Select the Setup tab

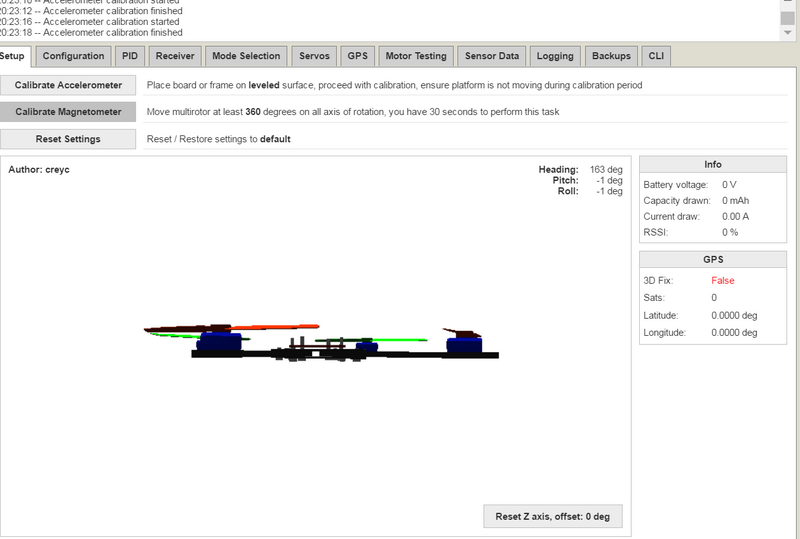pos(13,56)
